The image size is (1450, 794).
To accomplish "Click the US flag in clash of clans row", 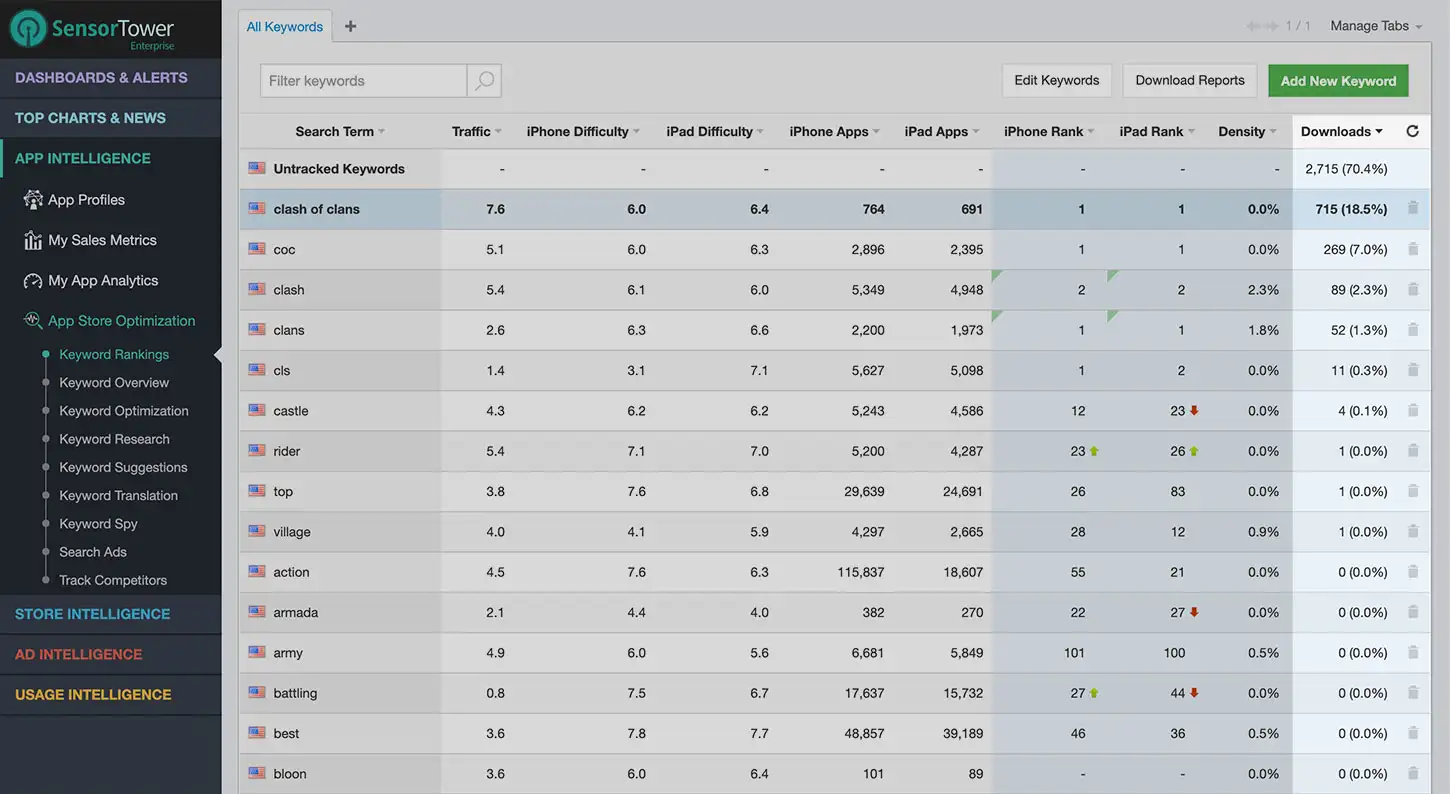I will tap(257, 208).
